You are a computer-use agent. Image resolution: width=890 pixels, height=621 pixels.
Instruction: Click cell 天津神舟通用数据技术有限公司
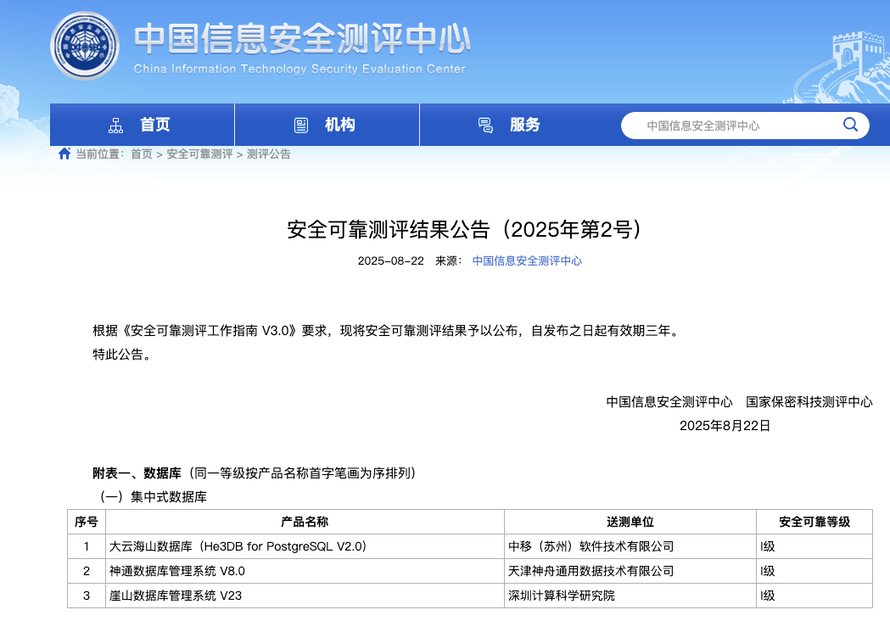(x=630, y=571)
